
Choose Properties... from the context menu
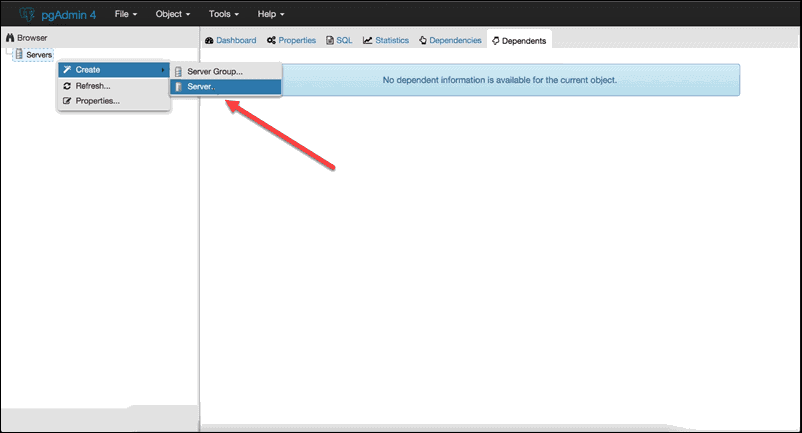click(114, 101)
